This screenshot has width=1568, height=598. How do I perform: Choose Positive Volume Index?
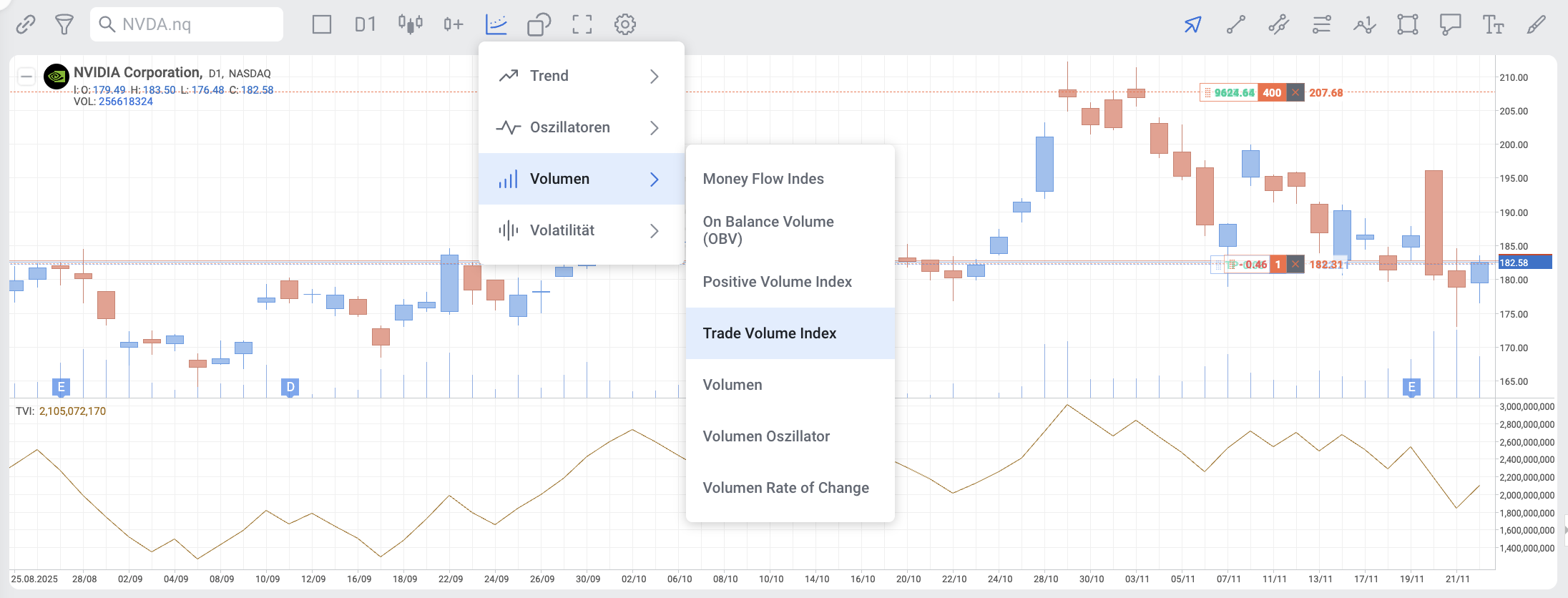pyautogui.click(x=790, y=282)
